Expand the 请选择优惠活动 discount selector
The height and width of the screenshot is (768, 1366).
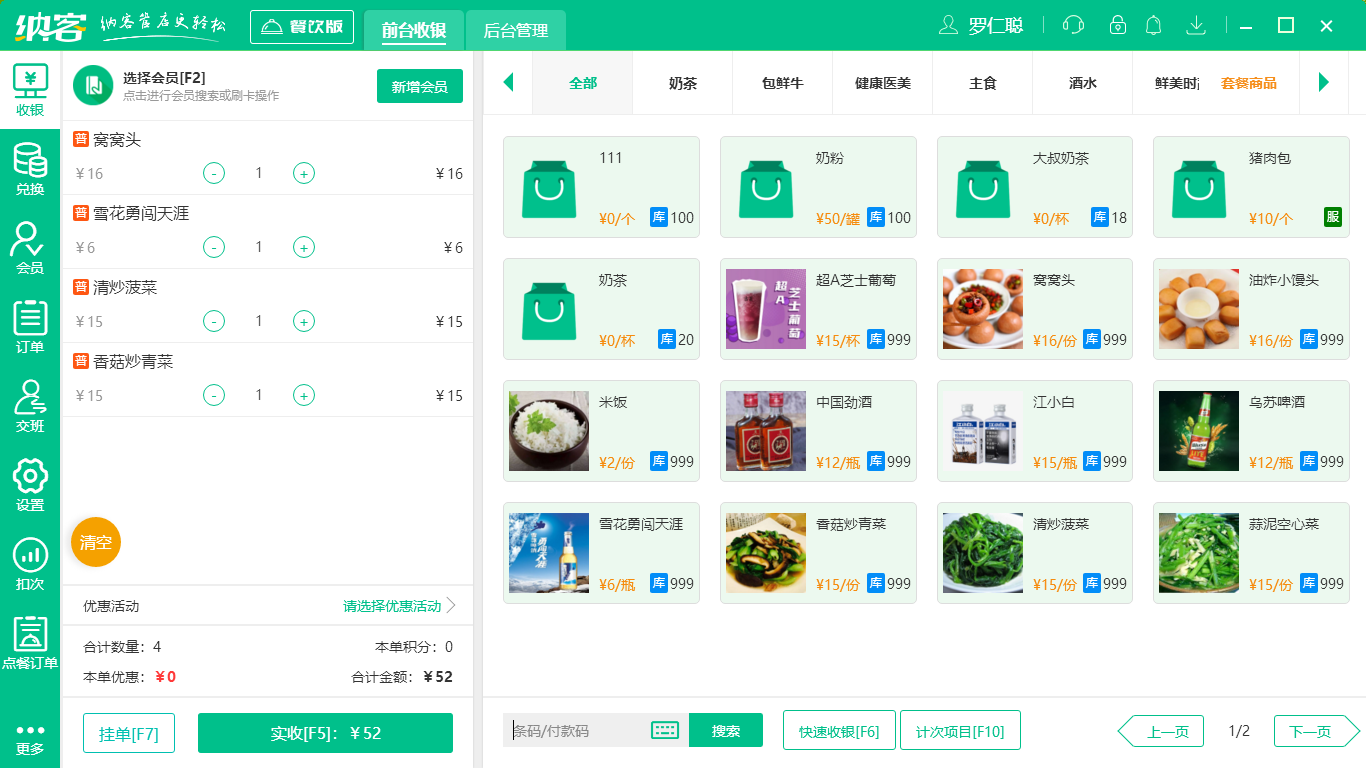pos(392,604)
